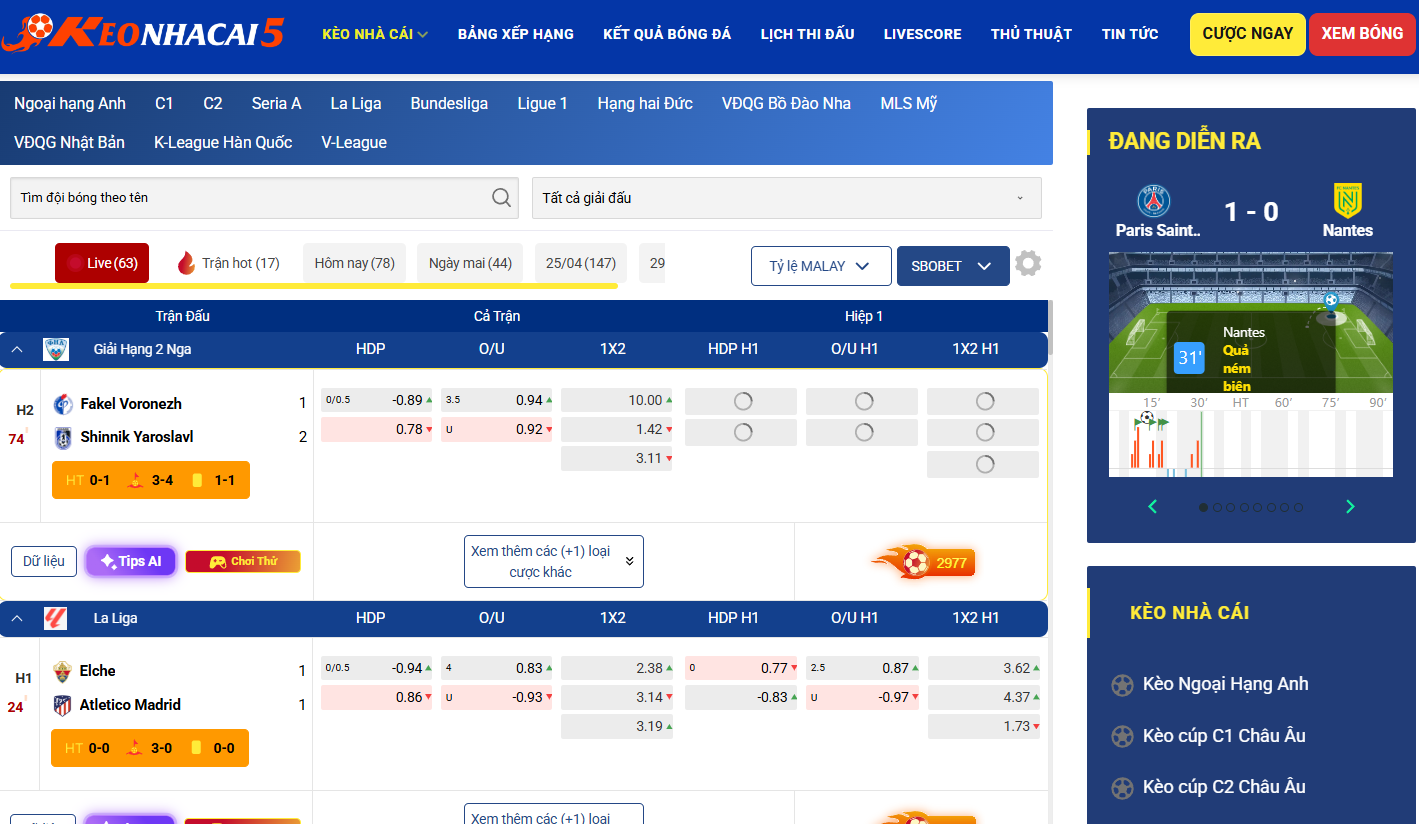Image resolution: width=1419 pixels, height=824 pixels.
Task: Select Atletico Madrid 1X2 odds 3.14
Action: (617, 697)
